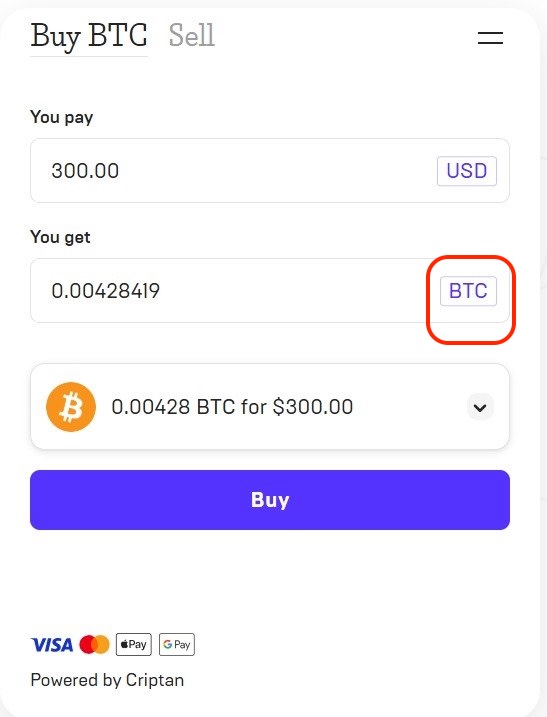Viewport: 547px width, 717px height.
Task: Click the $300.00 price in quote summary
Action: [313, 407]
